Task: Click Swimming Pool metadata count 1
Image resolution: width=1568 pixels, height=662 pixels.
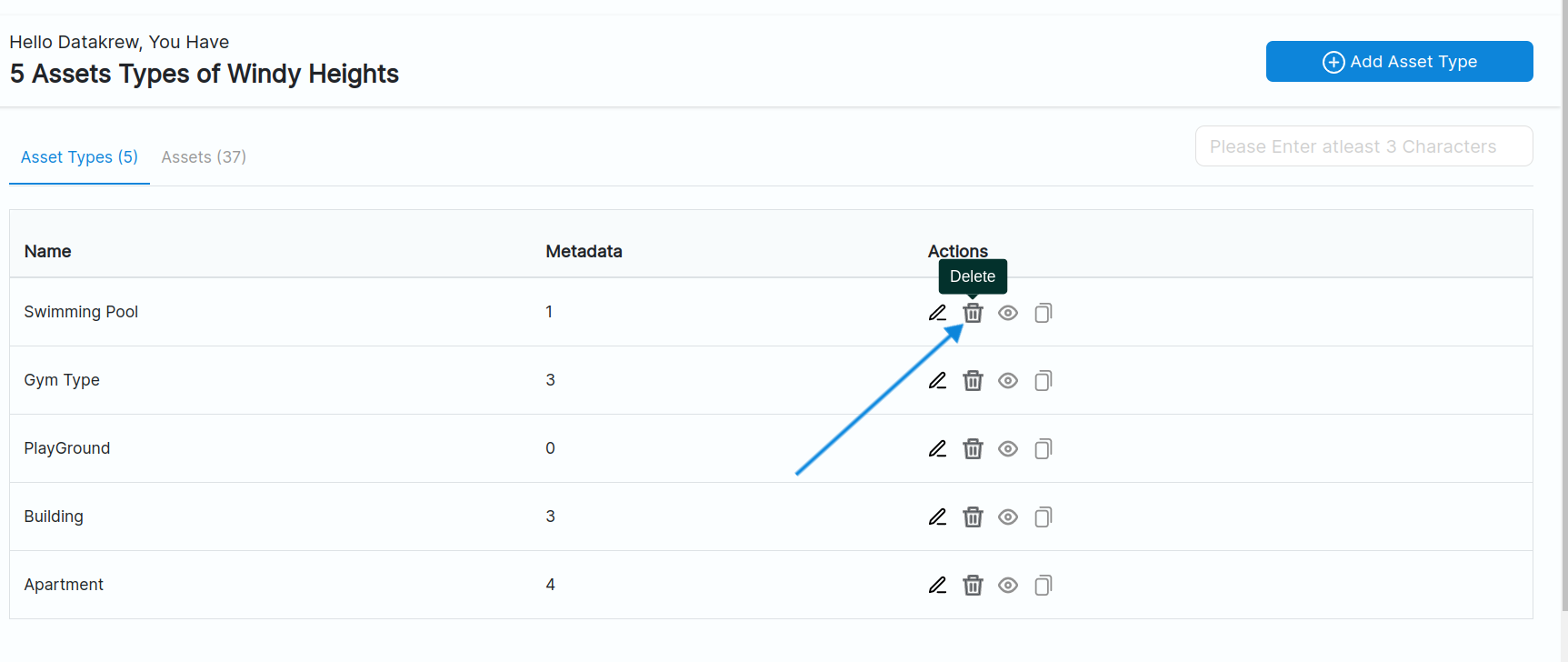Action: pyautogui.click(x=549, y=312)
